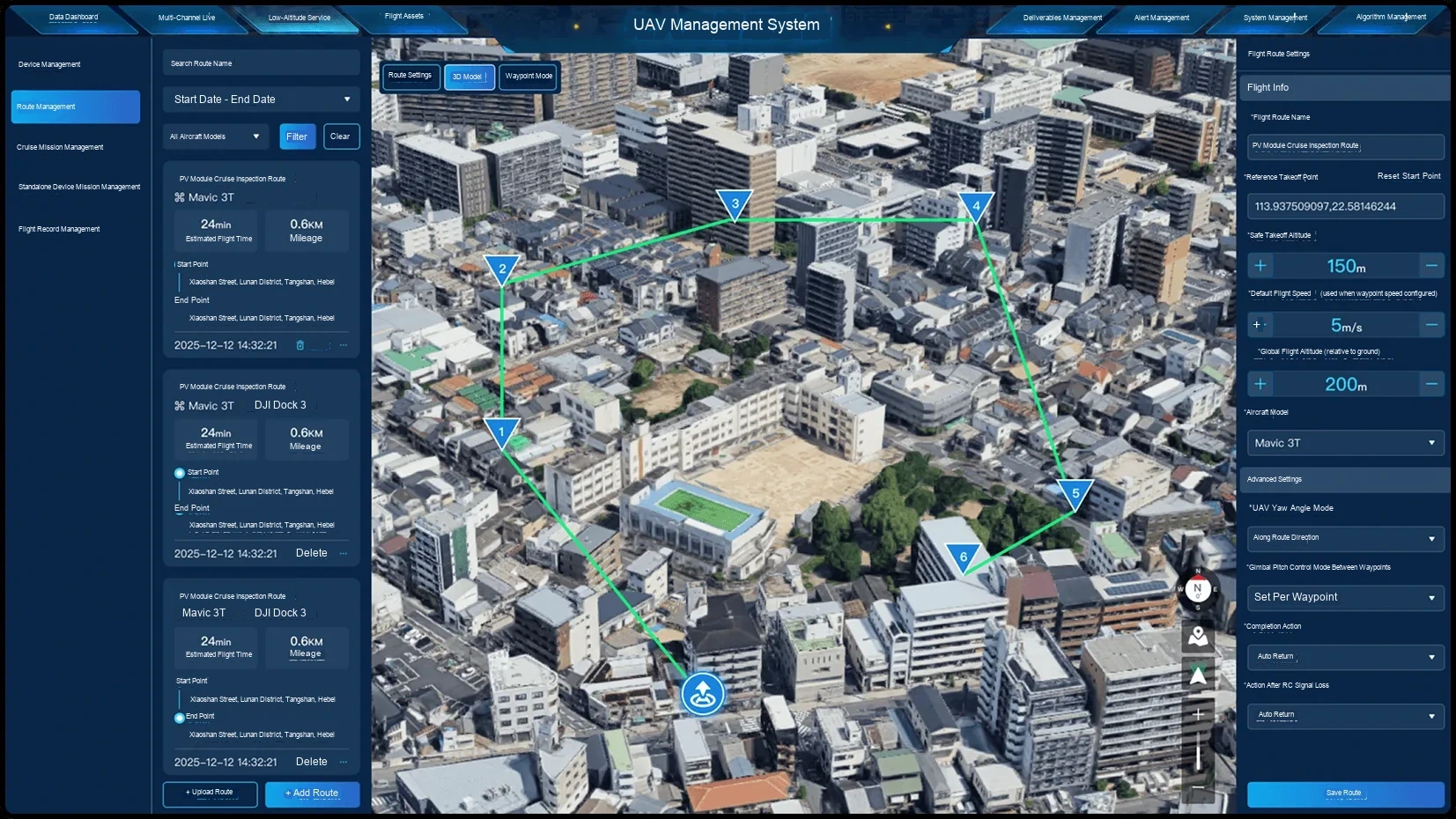Open Standalone Device Mission Management
Screen dimensions: 1456x819
[79, 187]
